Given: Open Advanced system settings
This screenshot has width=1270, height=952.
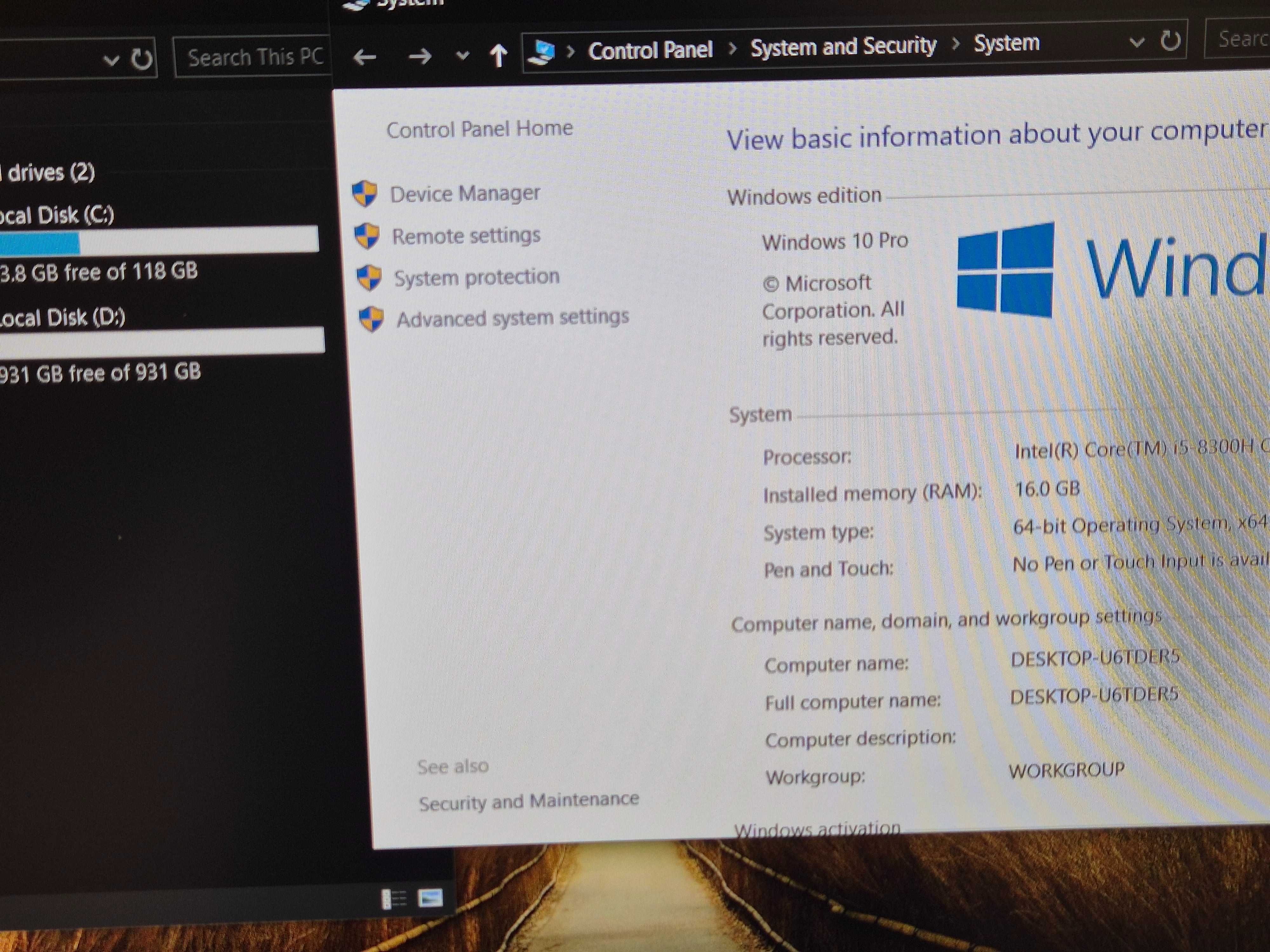Looking at the screenshot, I should [x=513, y=318].
